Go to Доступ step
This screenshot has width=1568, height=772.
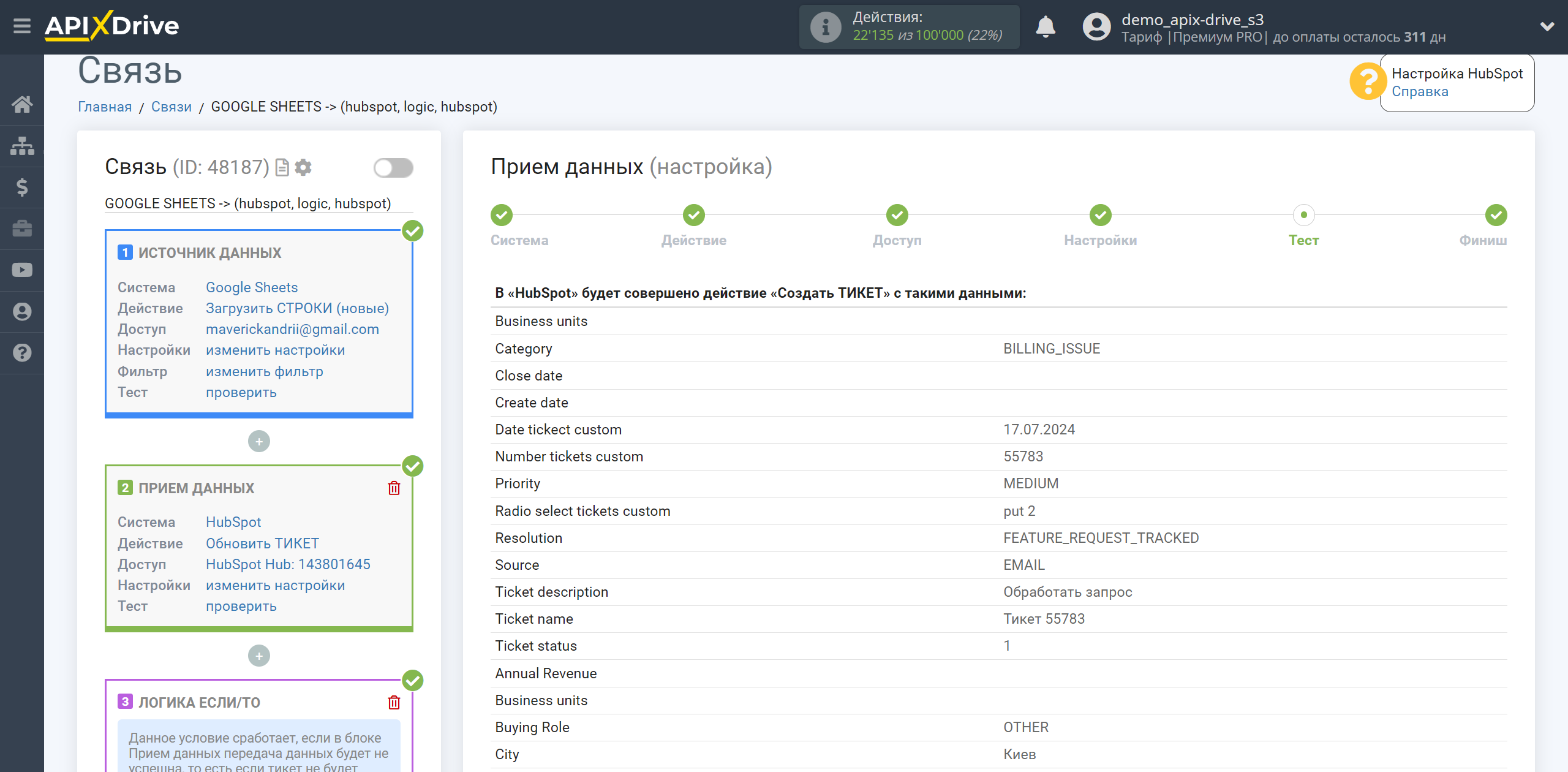pos(897,215)
